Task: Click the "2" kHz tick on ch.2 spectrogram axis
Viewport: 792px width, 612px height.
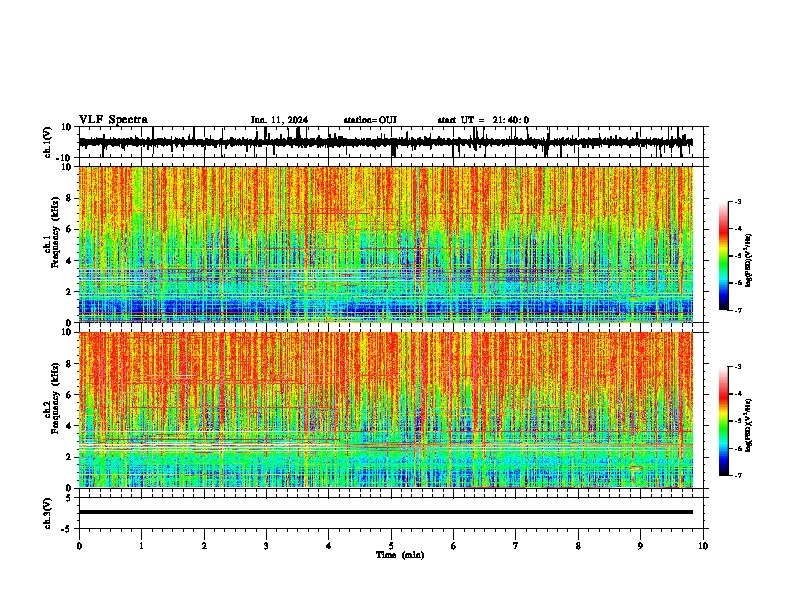Action: click(x=70, y=457)
